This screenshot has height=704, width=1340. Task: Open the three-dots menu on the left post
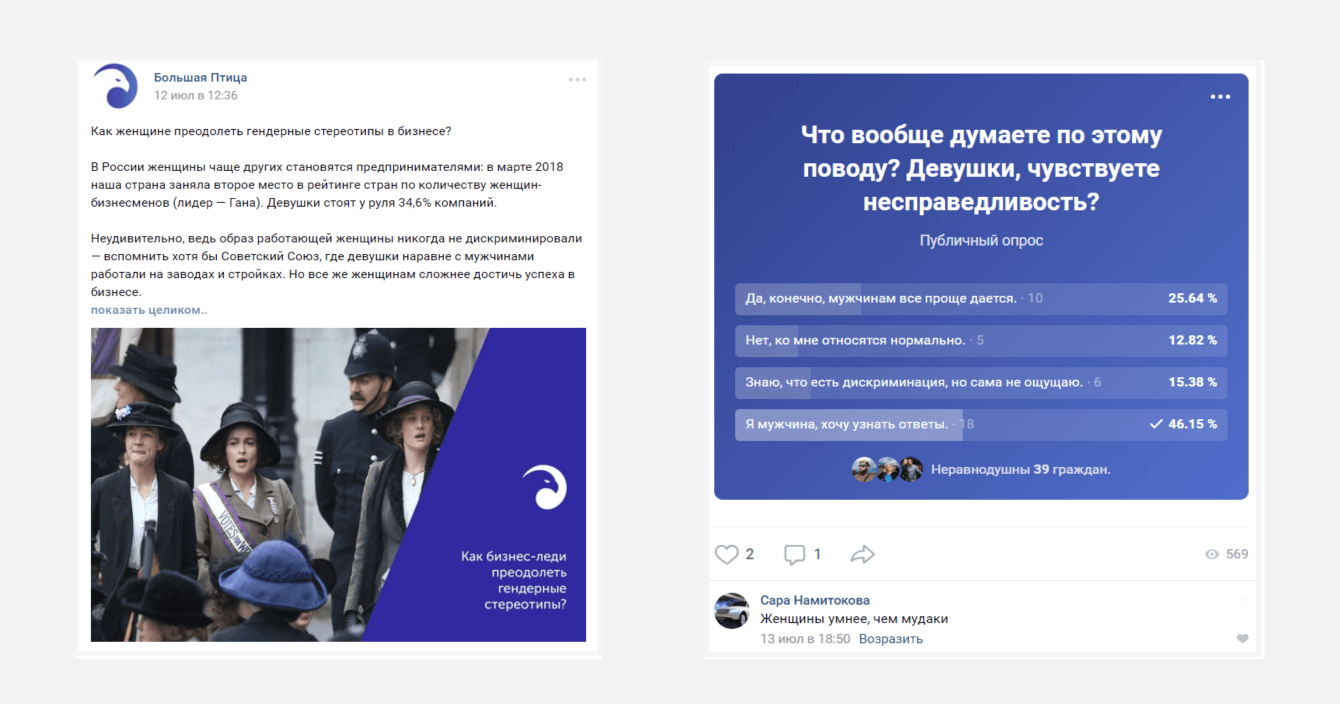(x=577, y=80)
